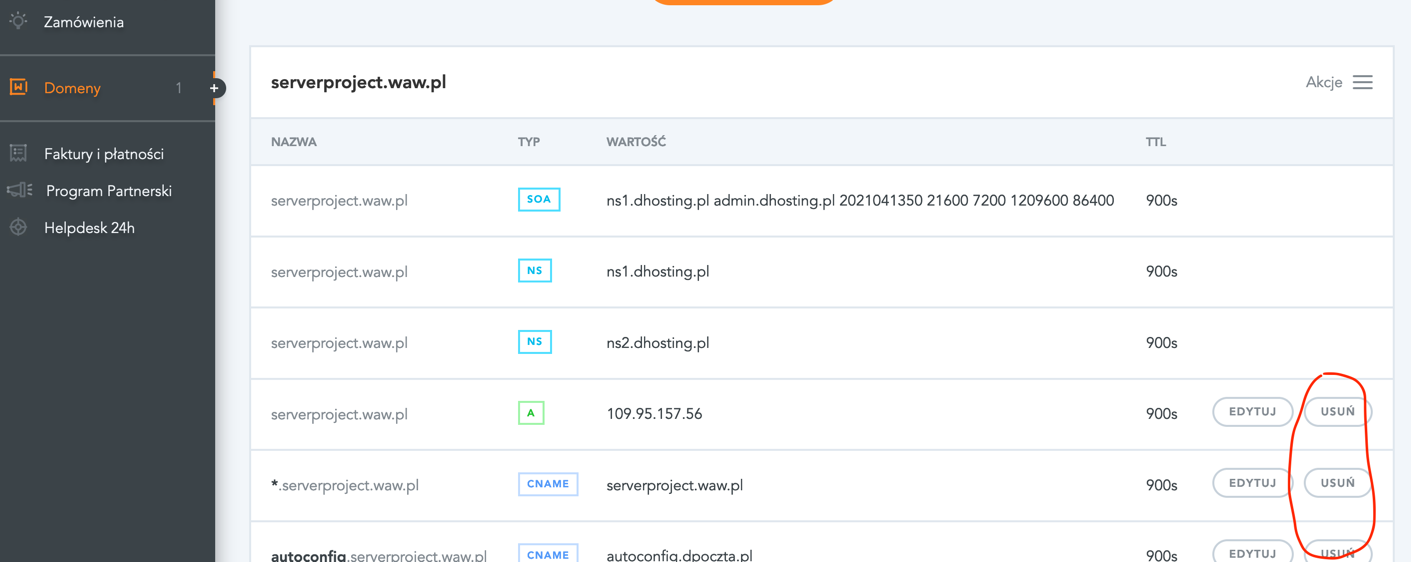Delete the A record with USUŃ
This screenshot has width=1411, height=562.
coord(1337,412)
